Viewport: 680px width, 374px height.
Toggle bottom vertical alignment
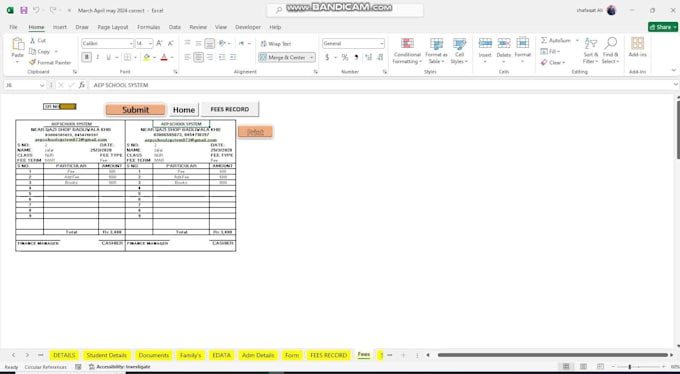pyautogui.click(x=210, y=43)
